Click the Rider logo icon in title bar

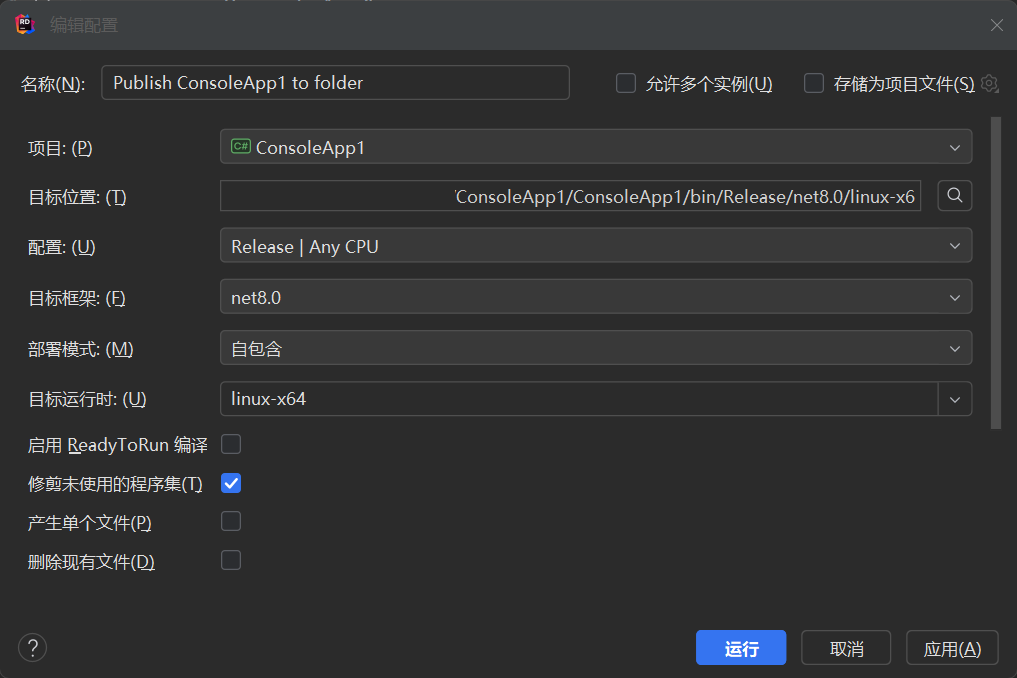point(26,25)
